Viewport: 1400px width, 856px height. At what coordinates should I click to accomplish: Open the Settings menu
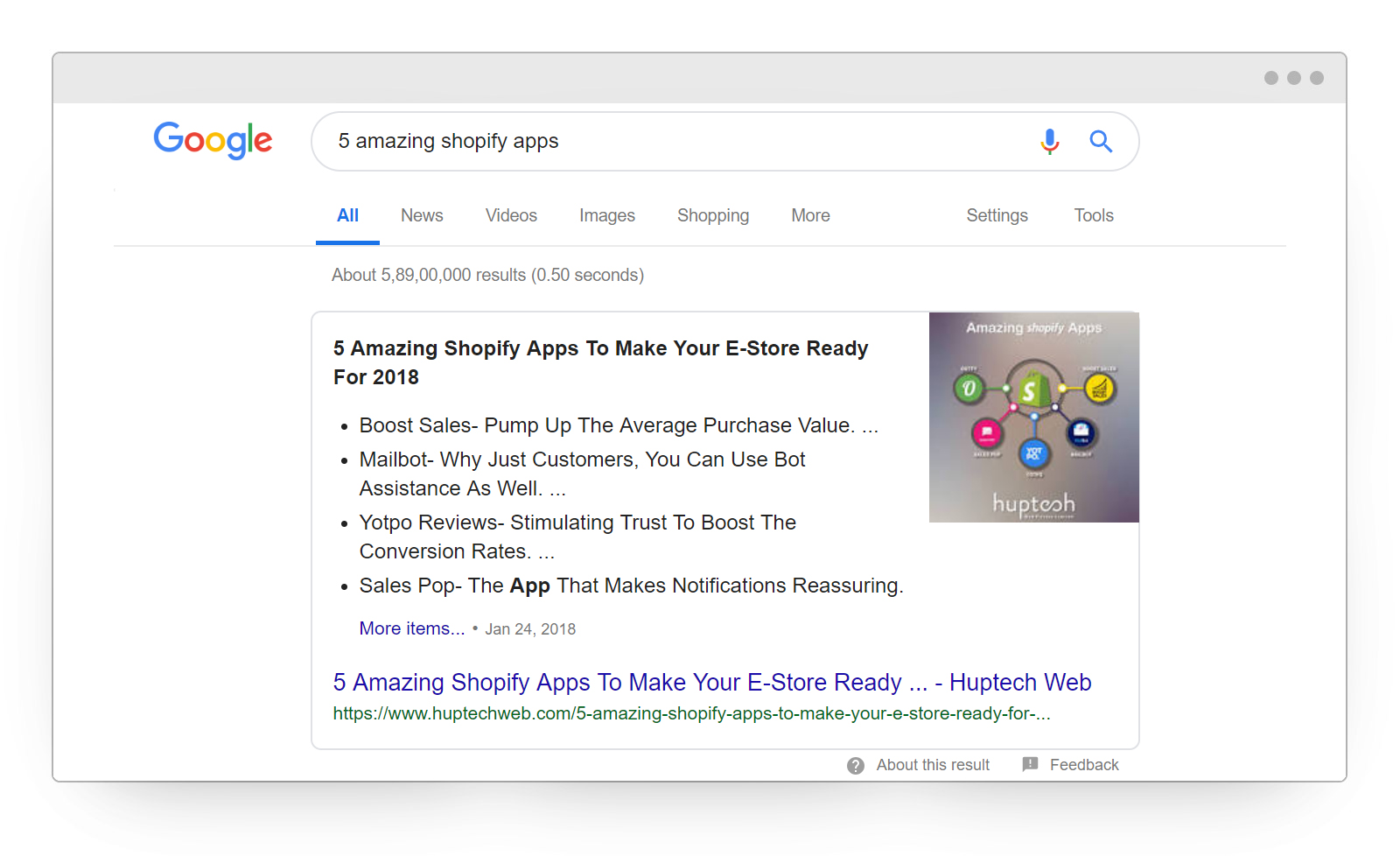(997, 215)
